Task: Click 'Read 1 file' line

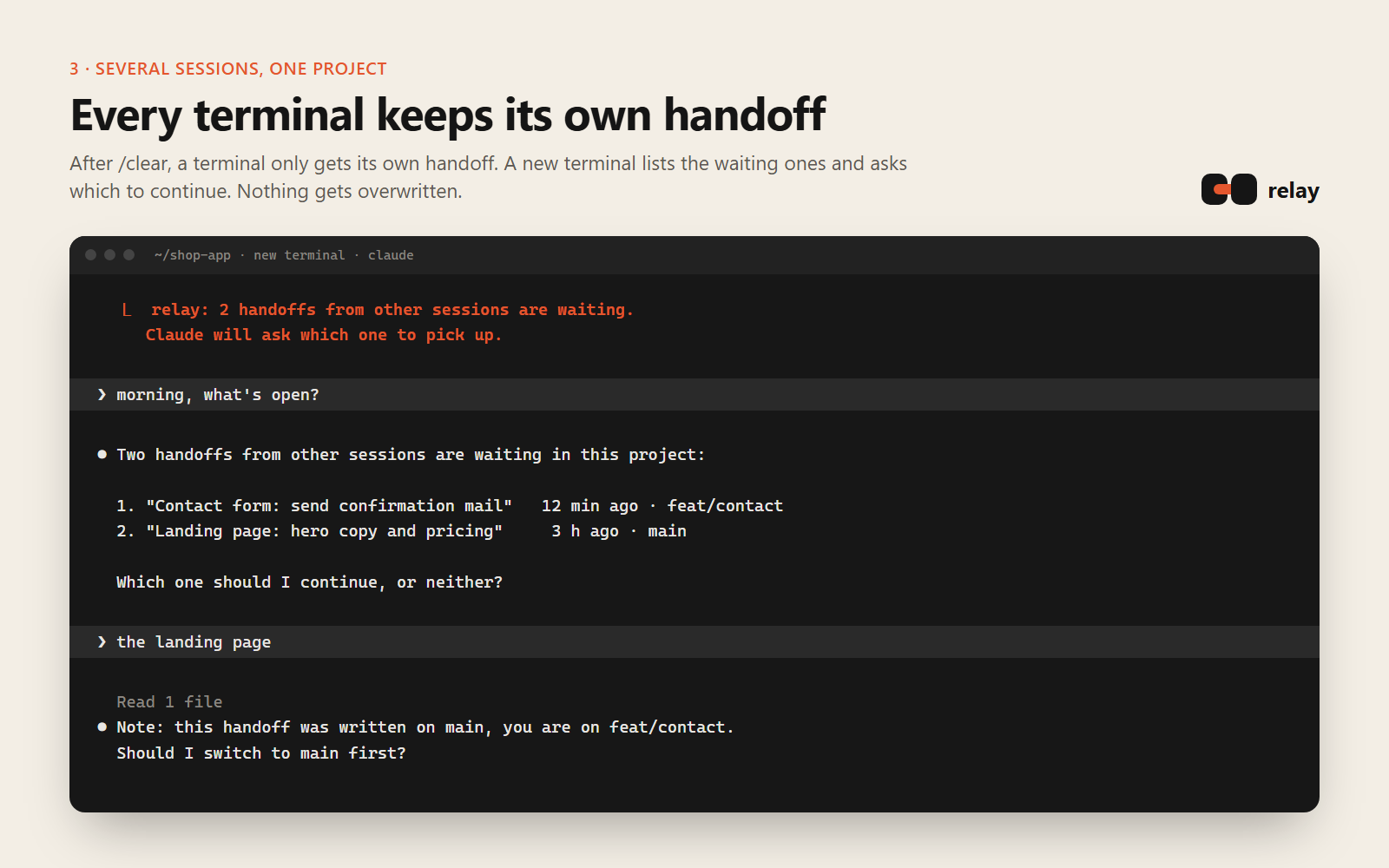Action: [169, 702]
